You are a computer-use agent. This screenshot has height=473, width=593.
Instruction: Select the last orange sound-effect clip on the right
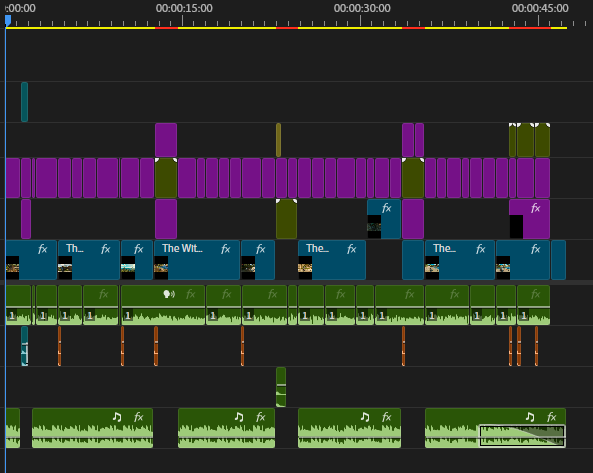pyautogui.click(x=536, y=346)
